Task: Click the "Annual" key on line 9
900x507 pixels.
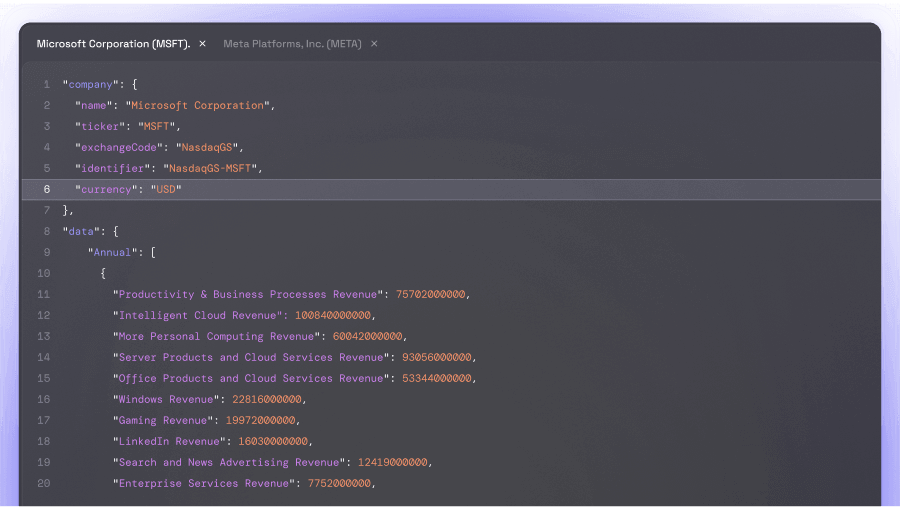Action: tap(112, 253)
